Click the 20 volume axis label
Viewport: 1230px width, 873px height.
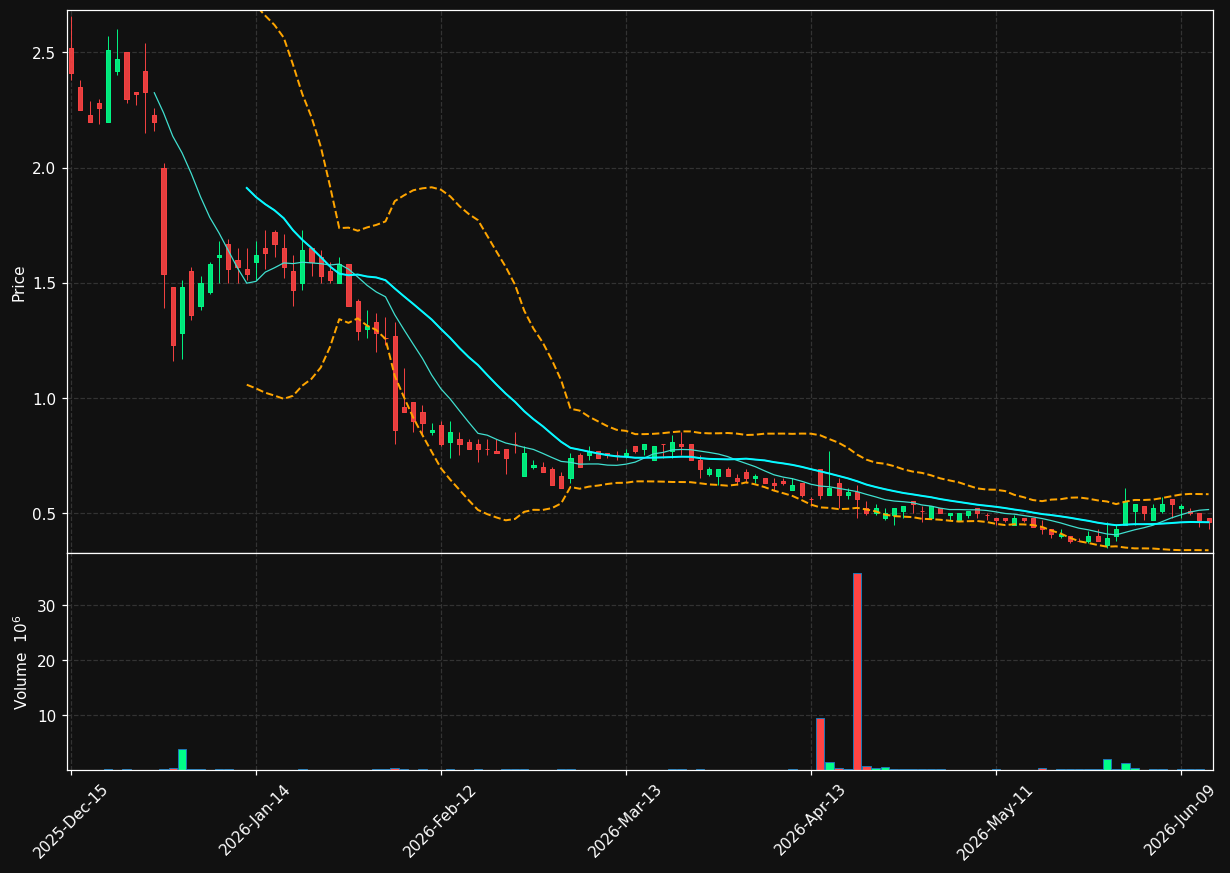click(47, 661)
